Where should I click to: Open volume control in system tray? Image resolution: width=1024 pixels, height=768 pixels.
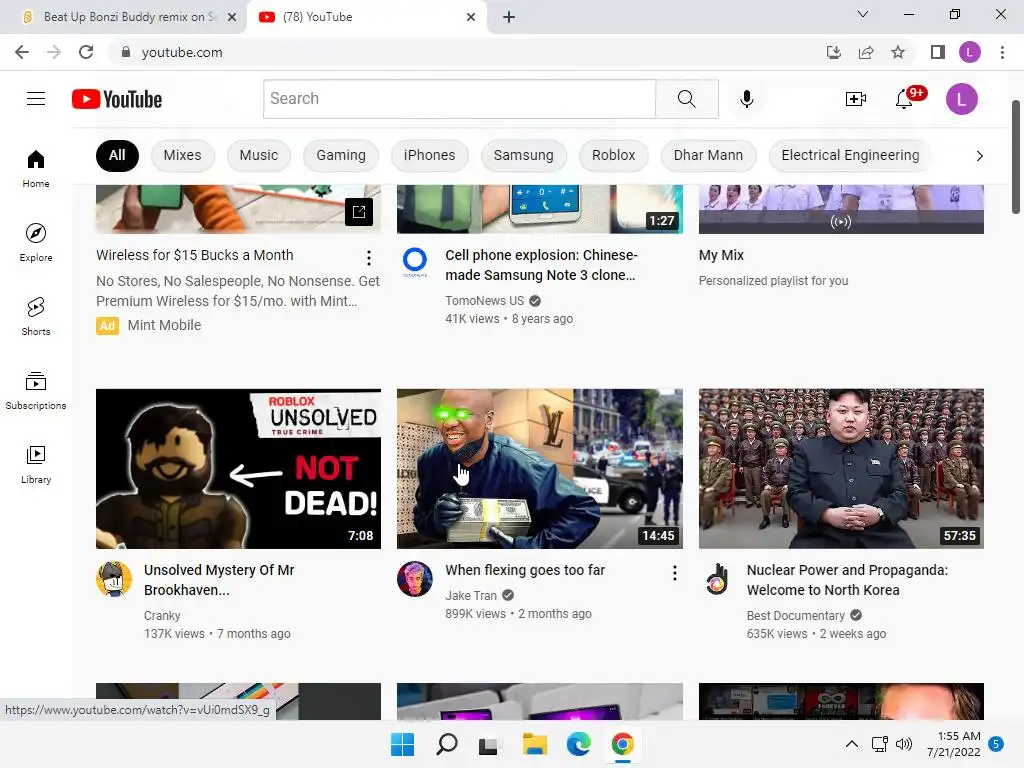click(904, 744)
